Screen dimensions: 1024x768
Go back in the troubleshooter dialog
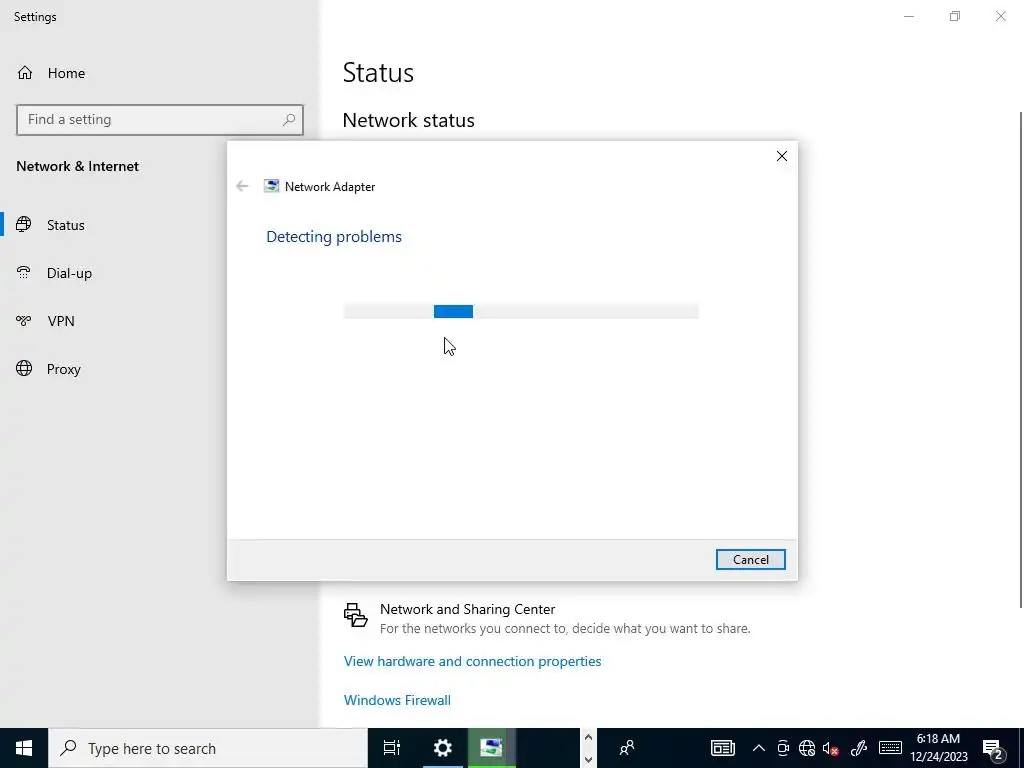(242, 186)
